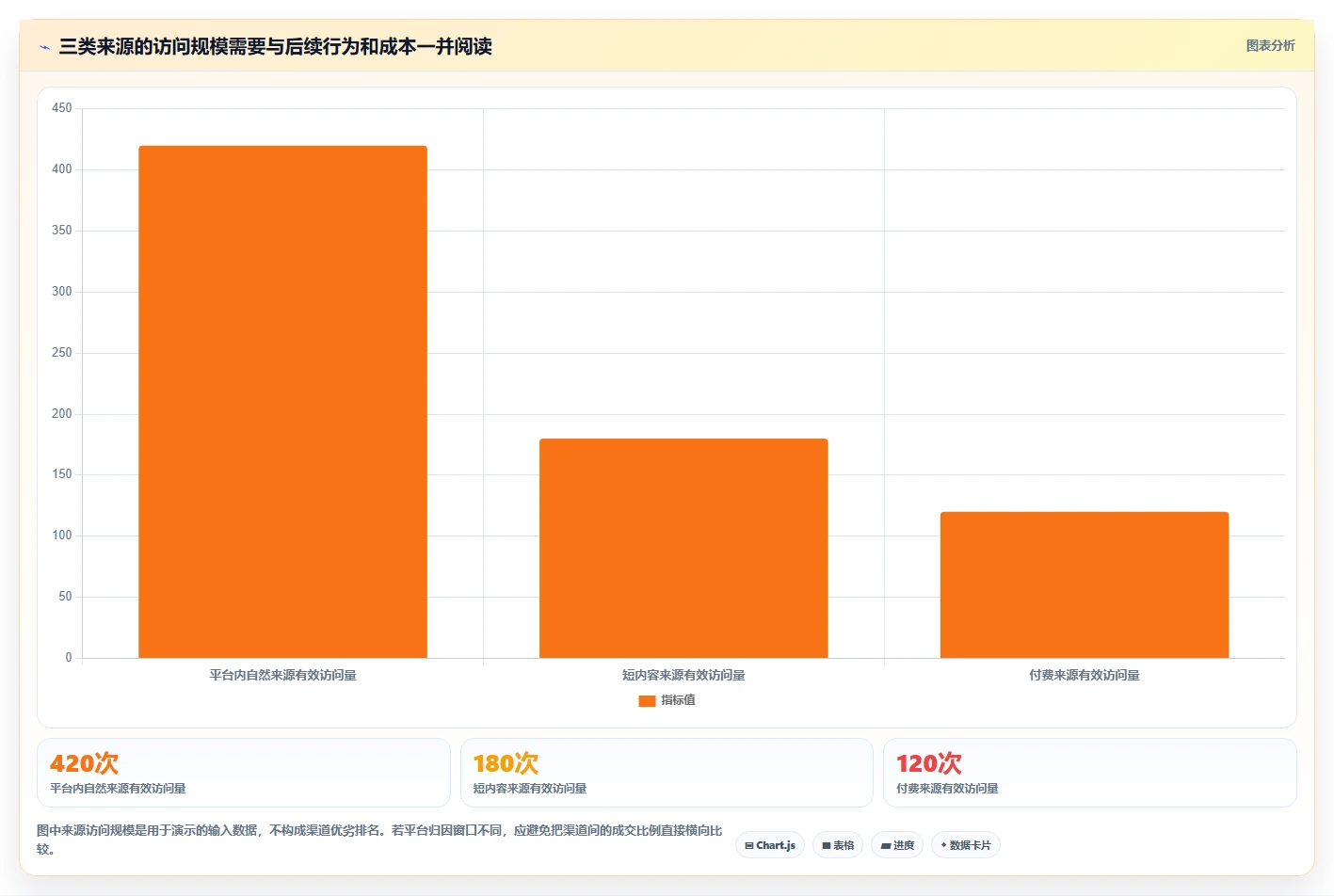Click the 表格 tag chip
Viewport: 1334px width, 896px height.
[838, 845]
